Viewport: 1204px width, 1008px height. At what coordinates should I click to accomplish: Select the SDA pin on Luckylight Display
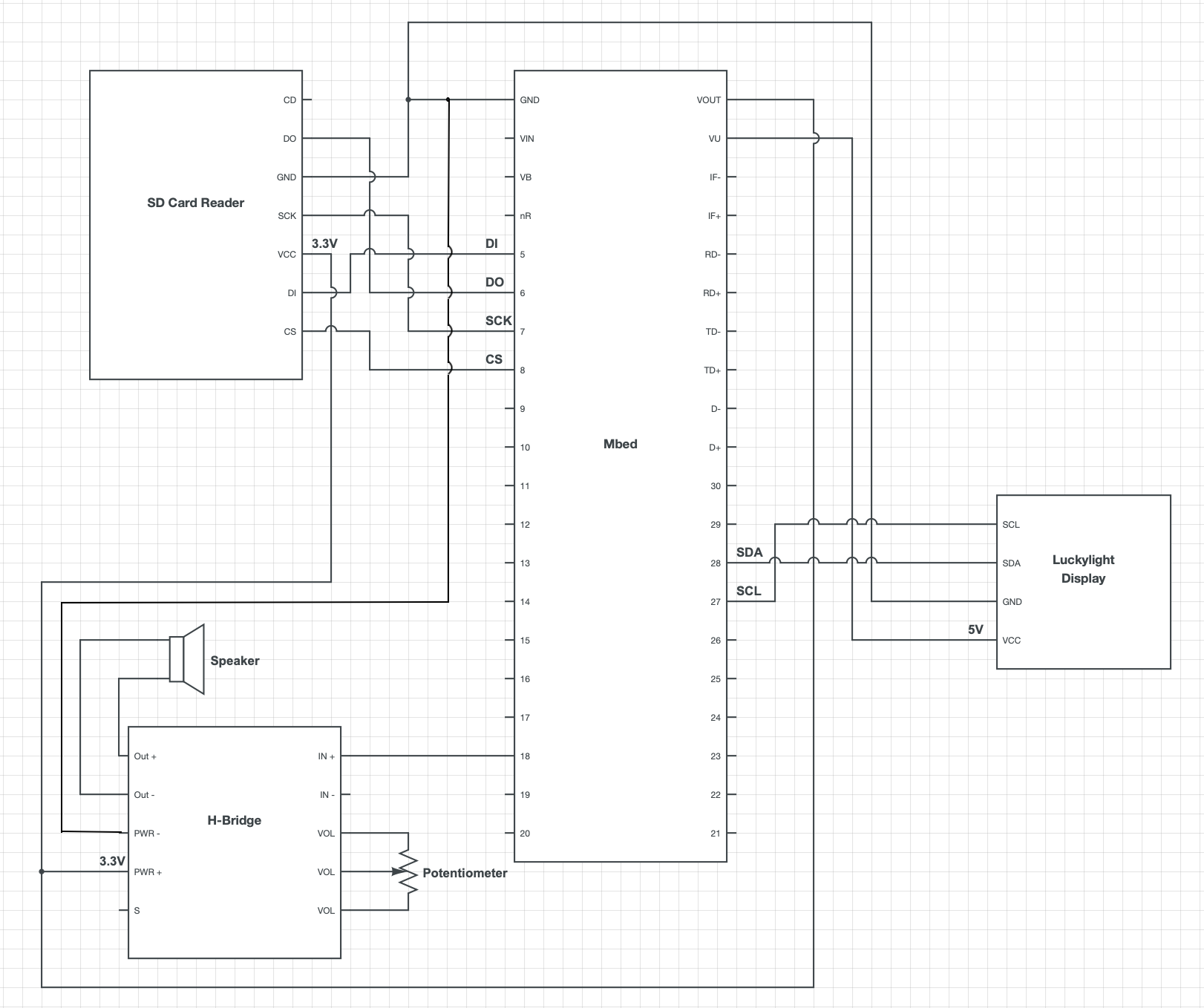click(1011, 563)
